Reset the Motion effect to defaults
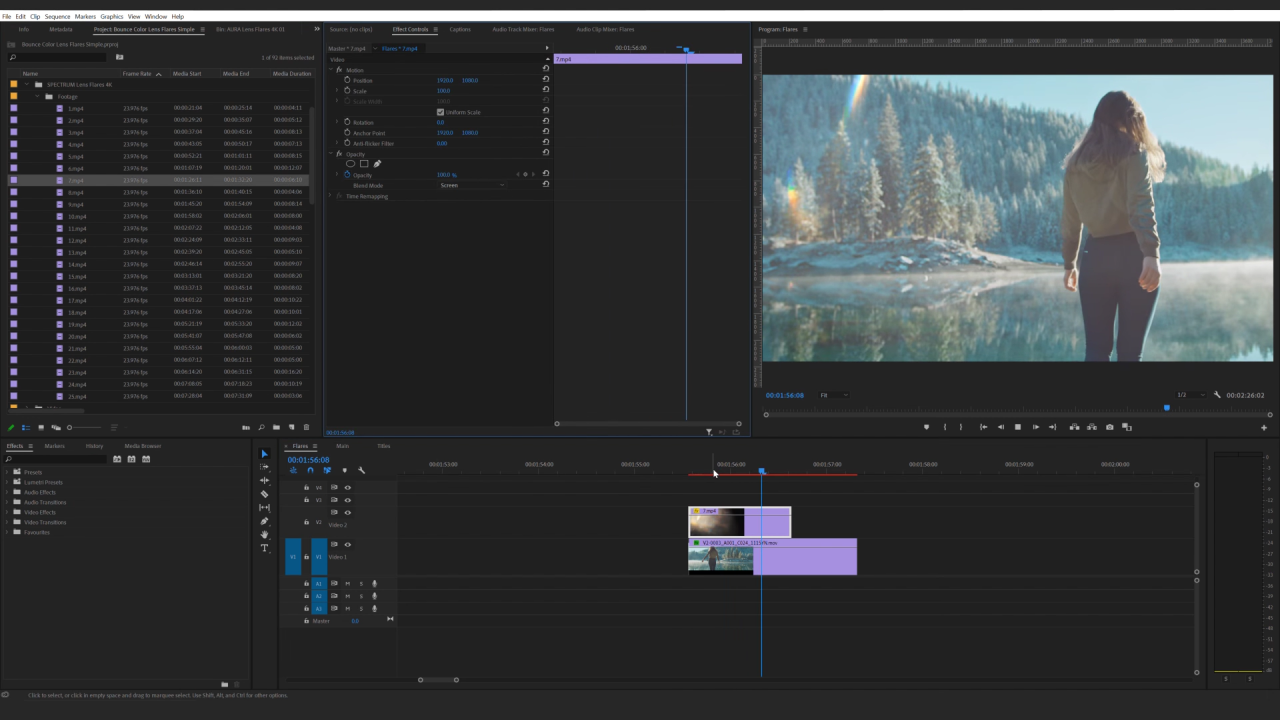The height and width of the screenshot is (720, 1280). [x=546, y=69]
